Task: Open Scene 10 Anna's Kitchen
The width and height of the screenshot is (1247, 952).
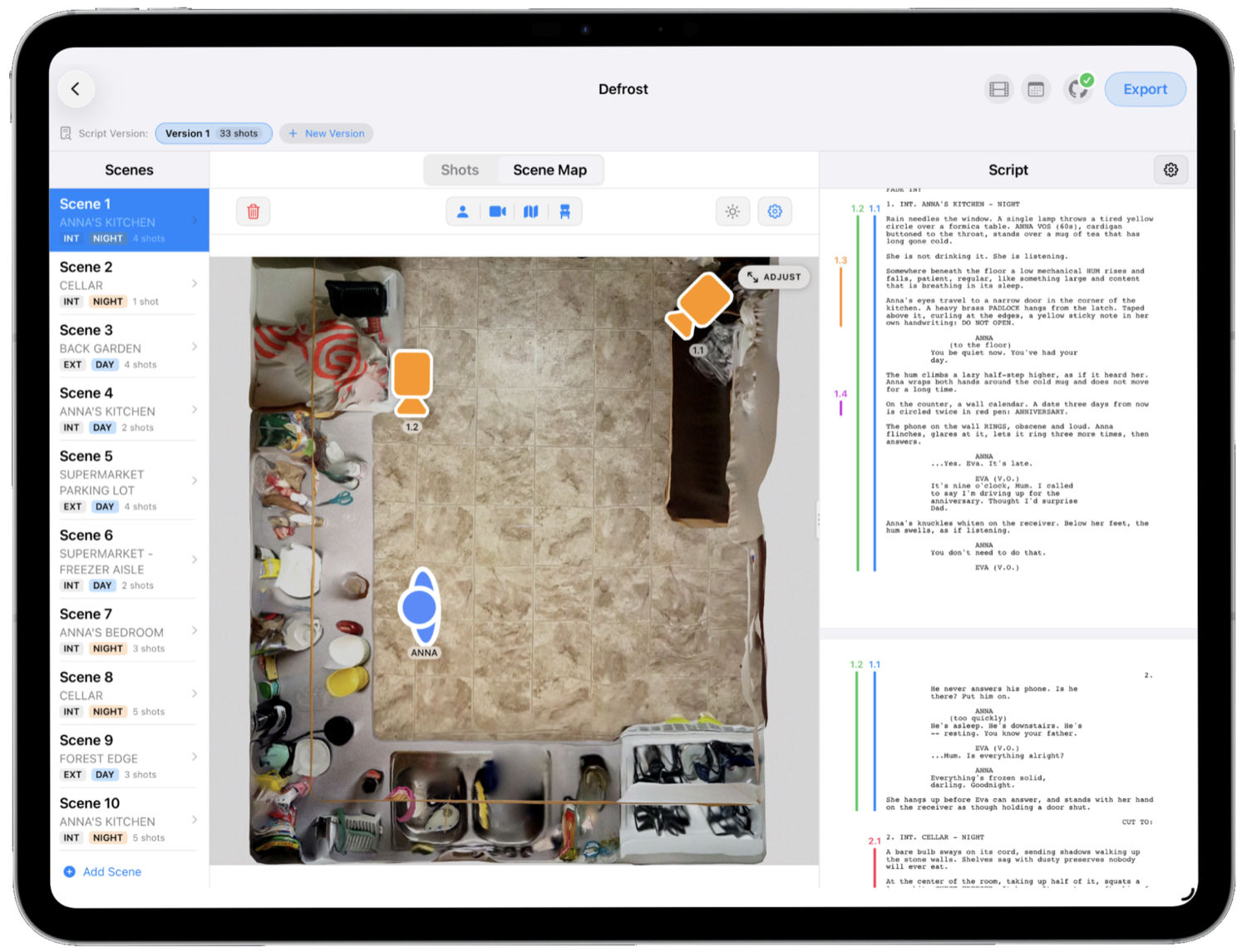Action: [x=129, y=820]
